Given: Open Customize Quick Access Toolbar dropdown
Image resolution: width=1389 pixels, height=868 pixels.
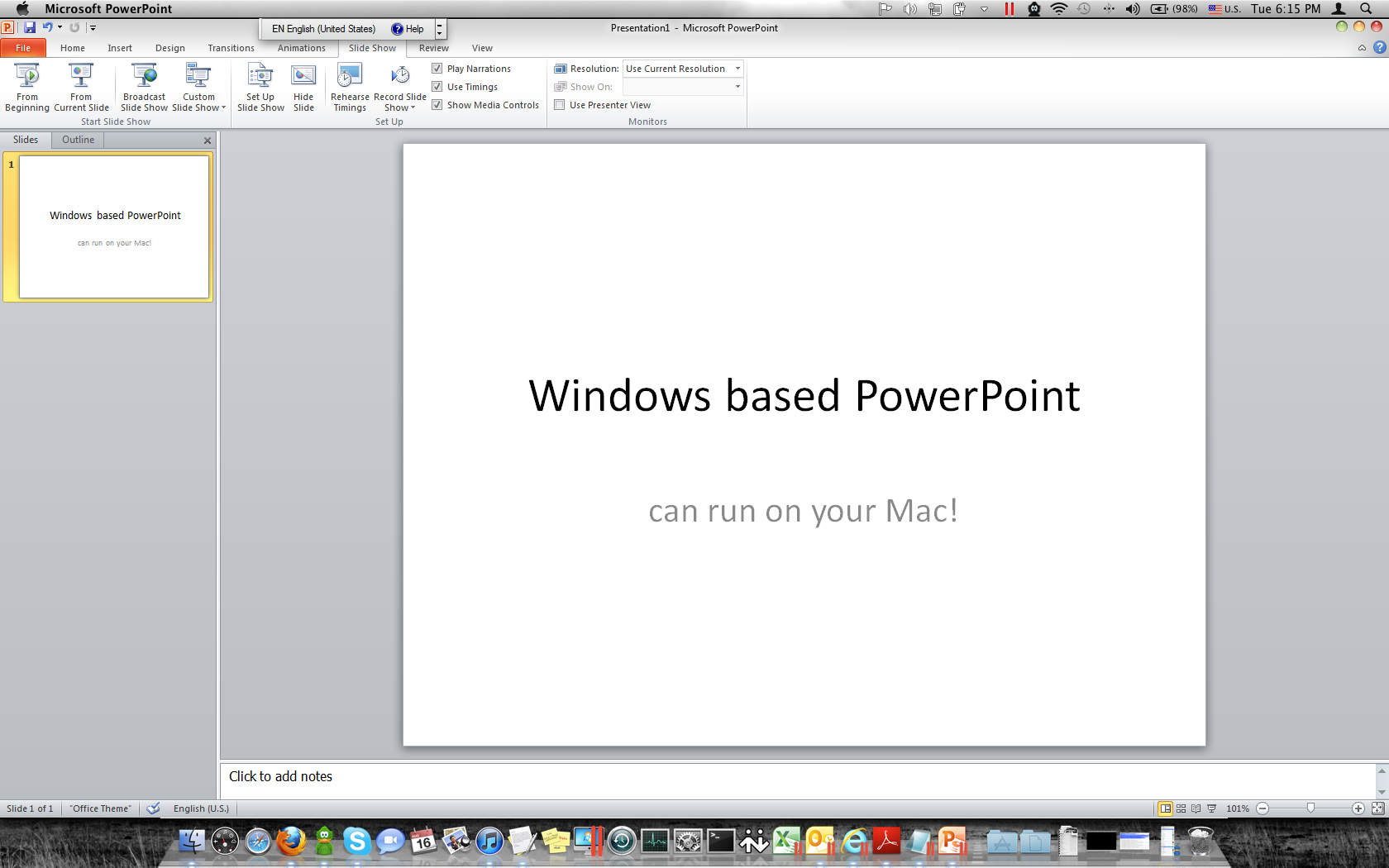Looking at the screenshot, I should click(x=93, y=27).
